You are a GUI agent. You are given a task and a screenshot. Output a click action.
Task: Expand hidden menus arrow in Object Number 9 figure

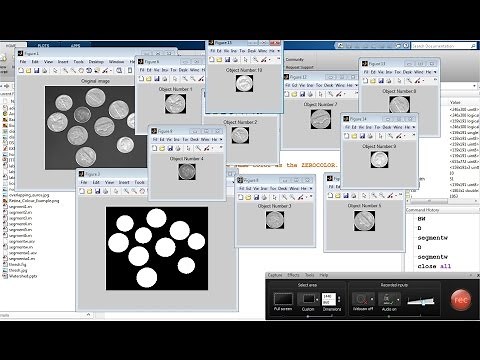[414, 127]
